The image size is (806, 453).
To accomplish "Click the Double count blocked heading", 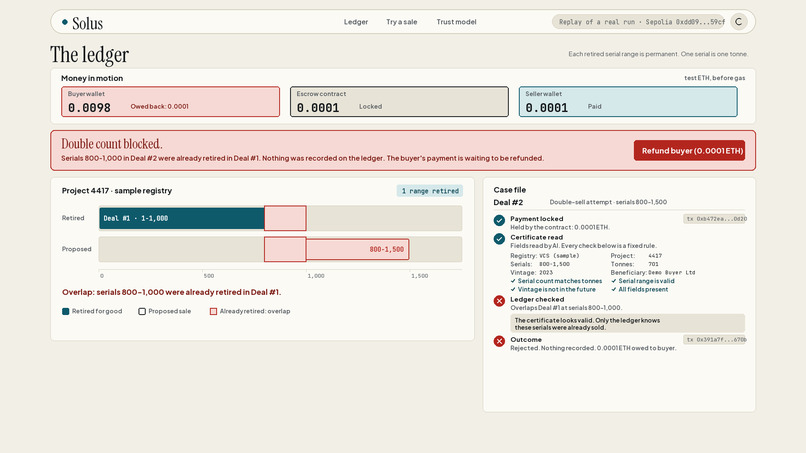I will click(112, 143).
